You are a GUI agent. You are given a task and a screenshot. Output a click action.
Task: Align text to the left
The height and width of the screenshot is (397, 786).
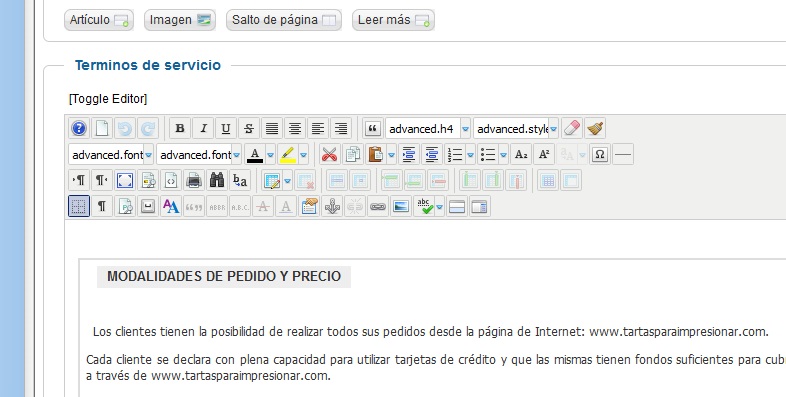click(x=318, y=129)
